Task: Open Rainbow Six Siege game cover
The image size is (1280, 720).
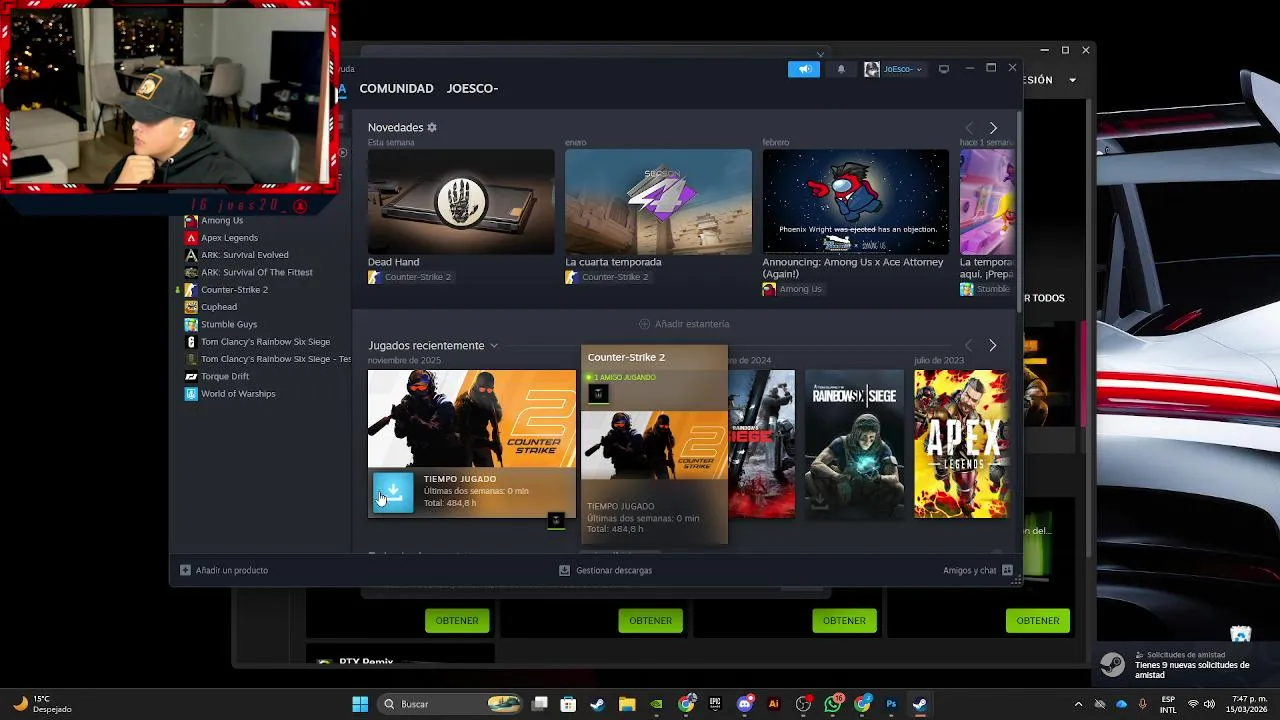Action: pos(855,444)
